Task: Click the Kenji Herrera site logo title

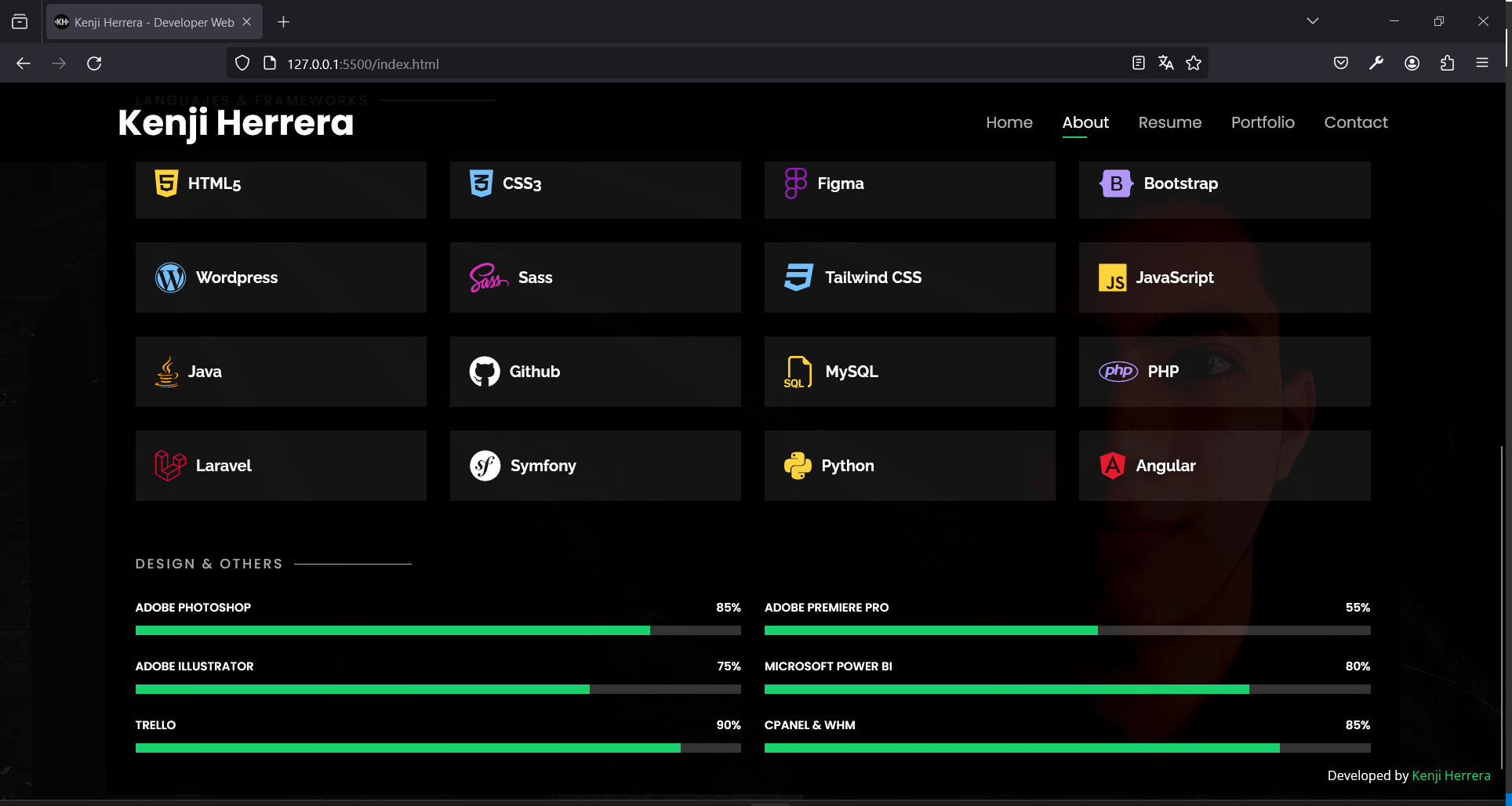Action: [x=236, y=123]
